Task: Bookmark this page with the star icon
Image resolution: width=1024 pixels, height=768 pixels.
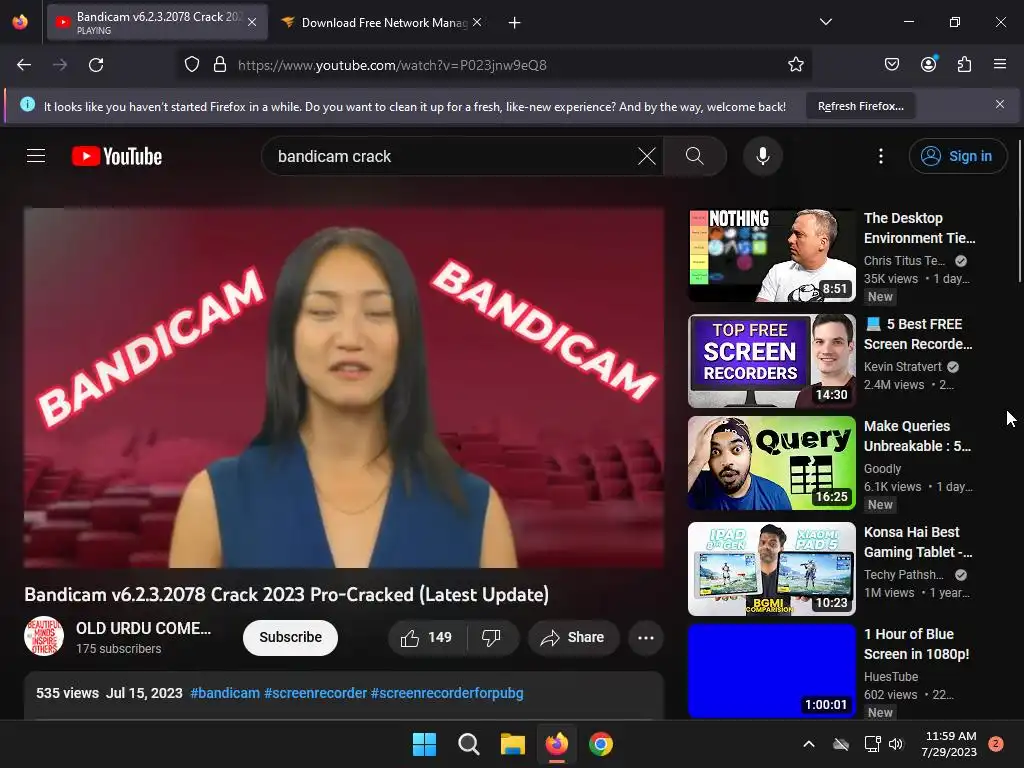Action: [x=795, y=65]
